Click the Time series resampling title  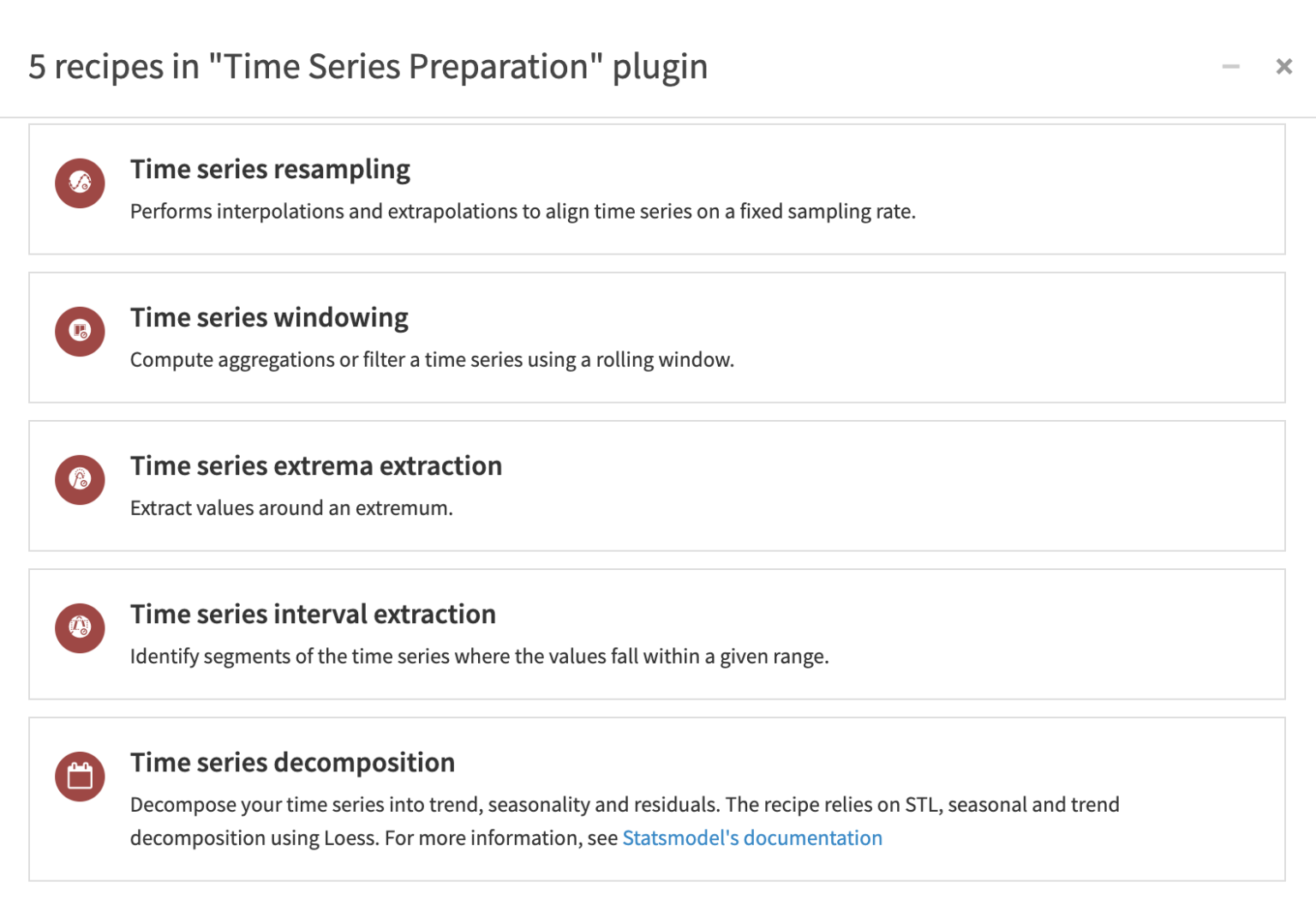[270, 169]
